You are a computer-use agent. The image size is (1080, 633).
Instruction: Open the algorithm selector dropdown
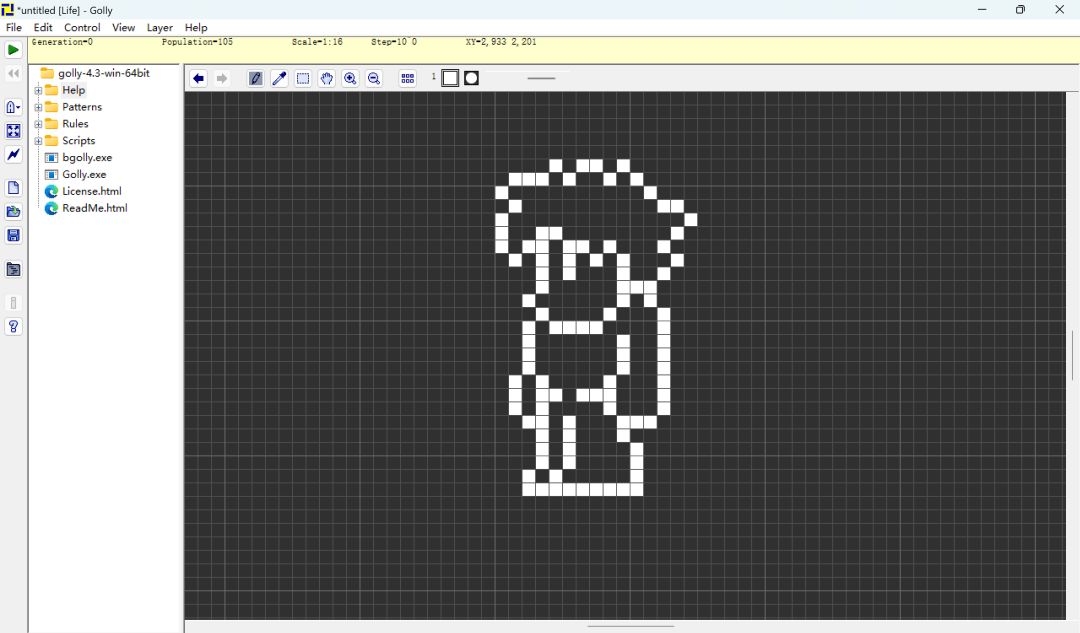point(13,107)
